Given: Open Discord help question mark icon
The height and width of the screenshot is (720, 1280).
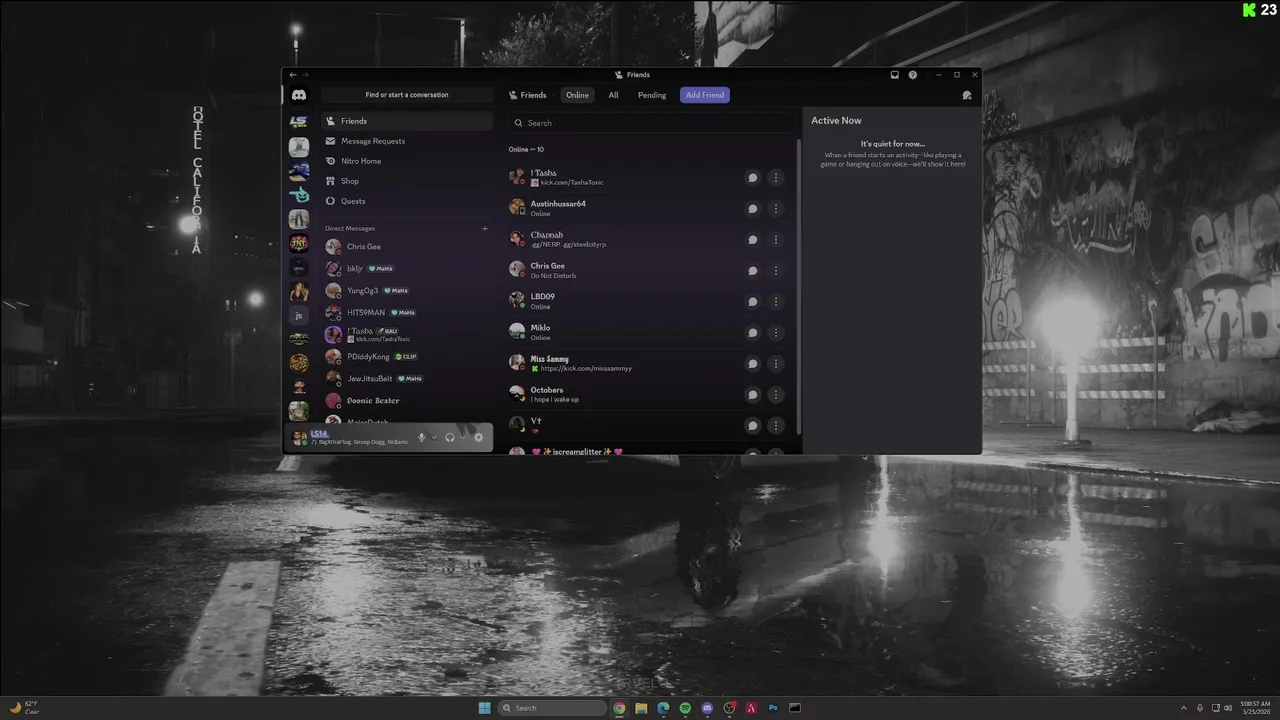Looking at the screenshot, I should pos(913,75).
